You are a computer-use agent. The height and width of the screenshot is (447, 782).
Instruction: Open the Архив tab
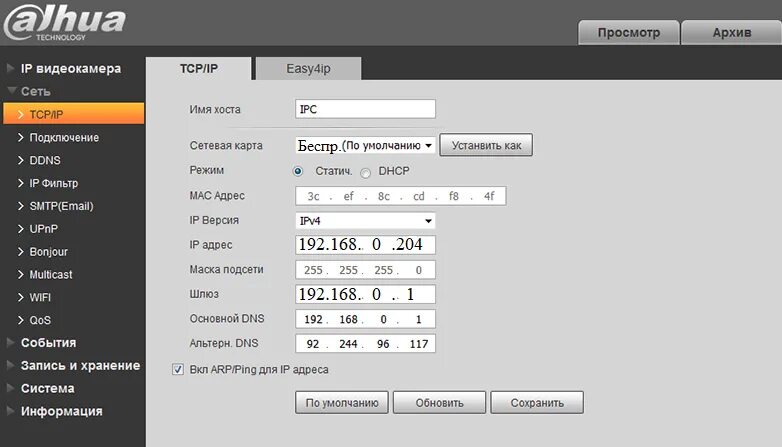(732, 32)
